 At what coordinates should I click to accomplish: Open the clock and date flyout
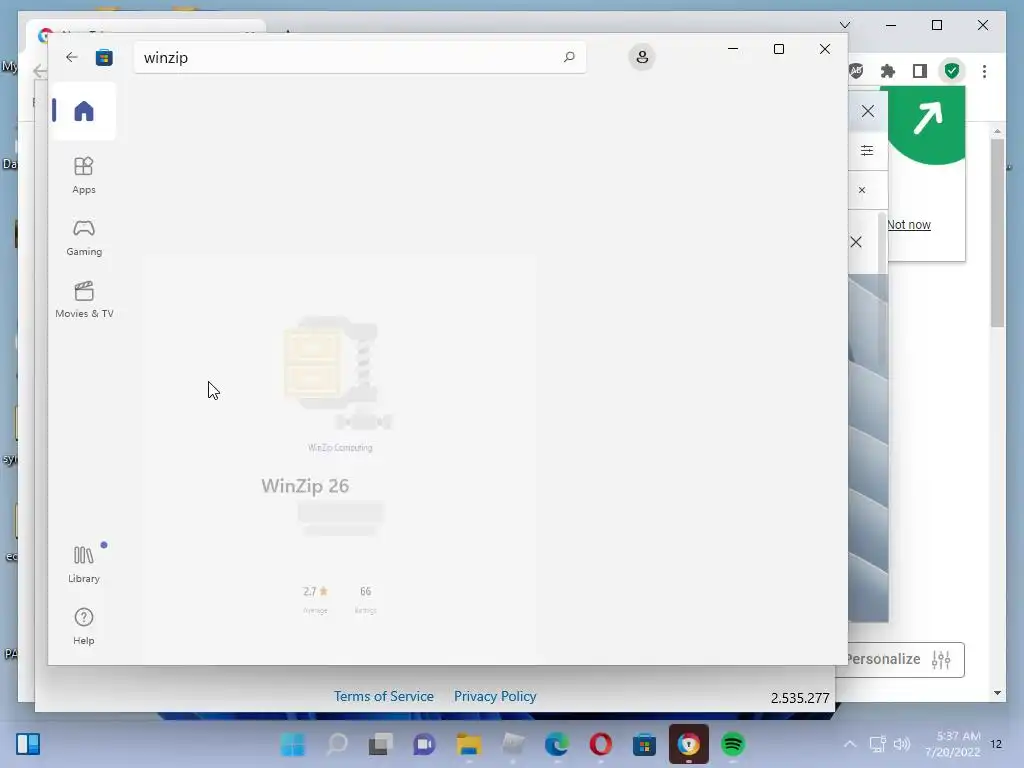(953, 744)
